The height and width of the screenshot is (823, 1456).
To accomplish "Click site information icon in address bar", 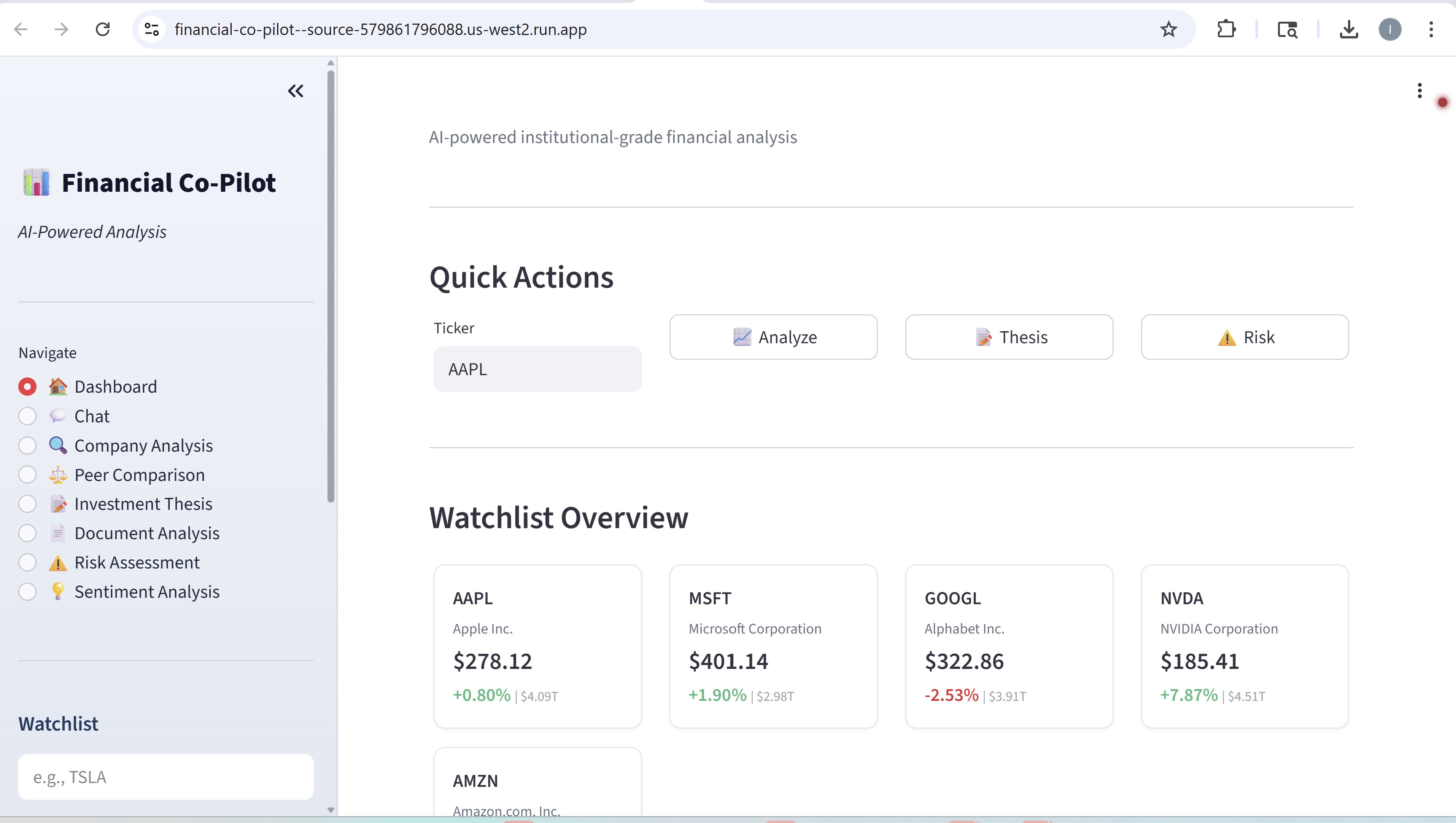I will [151, 29].
